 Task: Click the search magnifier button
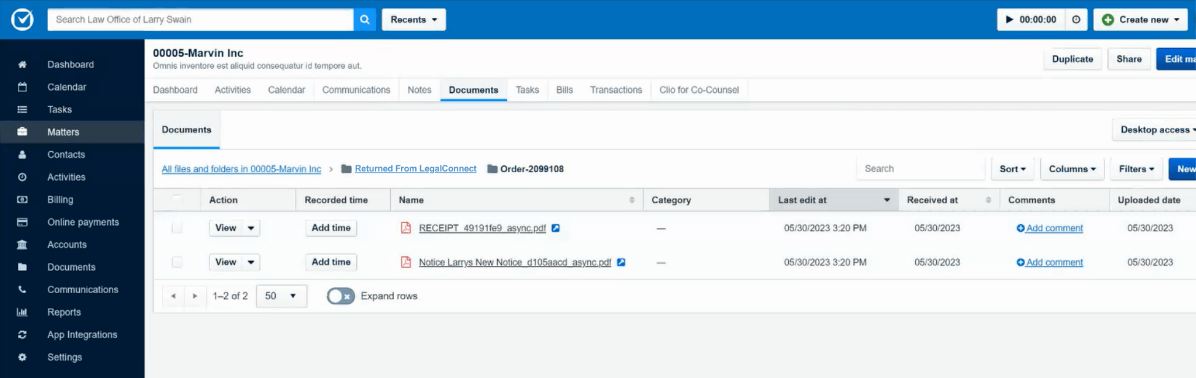pos(365,20)
